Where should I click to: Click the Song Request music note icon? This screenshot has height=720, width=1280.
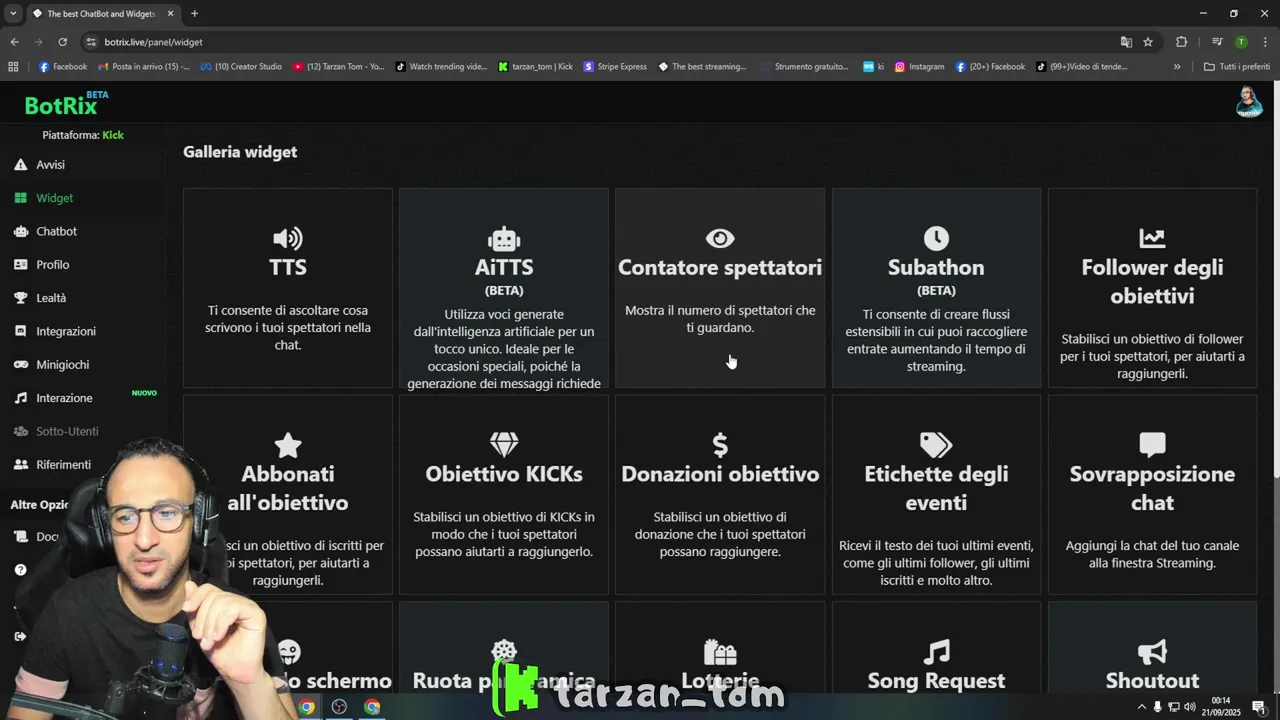[936, 652]
